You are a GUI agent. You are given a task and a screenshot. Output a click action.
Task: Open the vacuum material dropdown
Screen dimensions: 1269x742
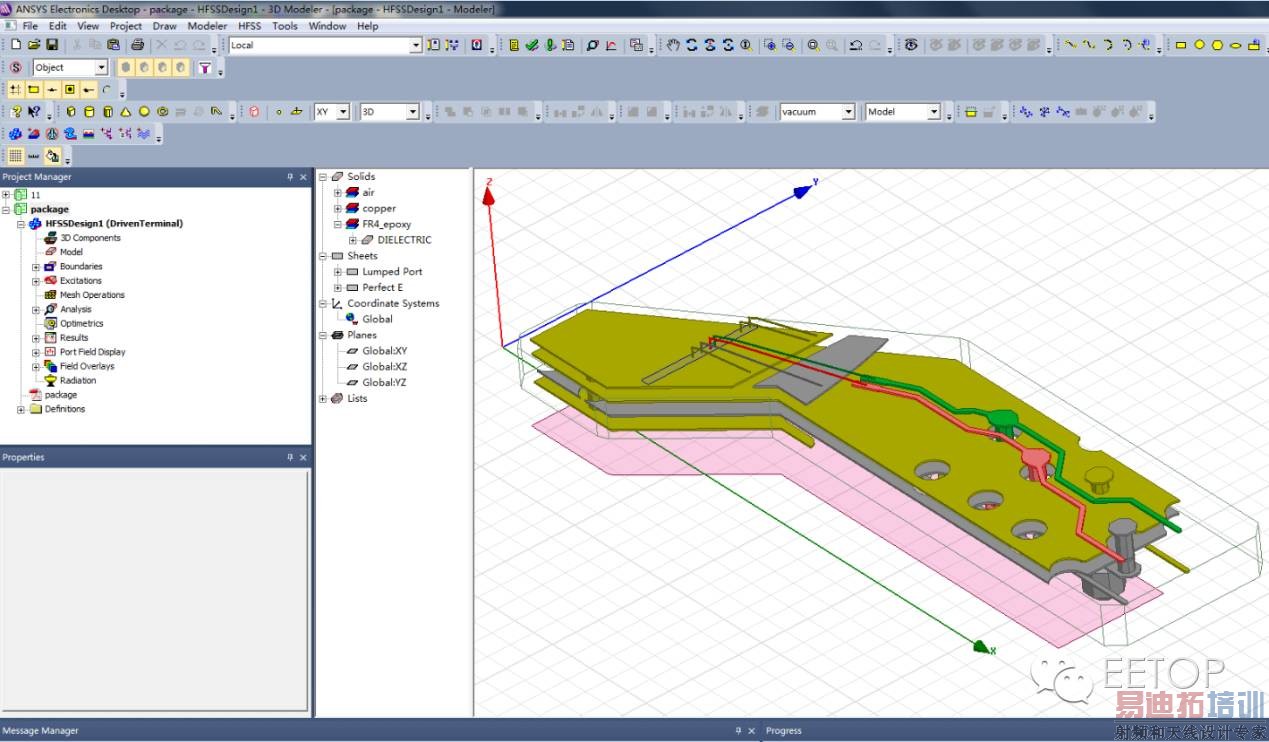coord(848,112)
